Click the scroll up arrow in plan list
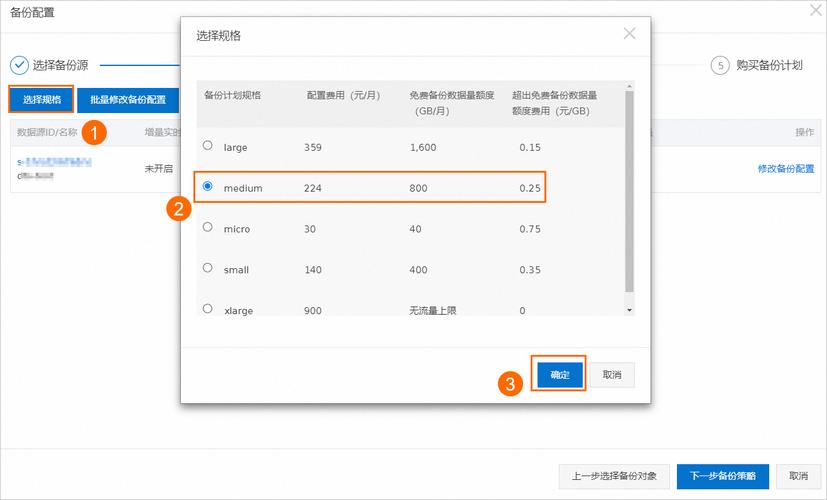Image resolution: width=827 pixels, height=500 pixels. 629,86
